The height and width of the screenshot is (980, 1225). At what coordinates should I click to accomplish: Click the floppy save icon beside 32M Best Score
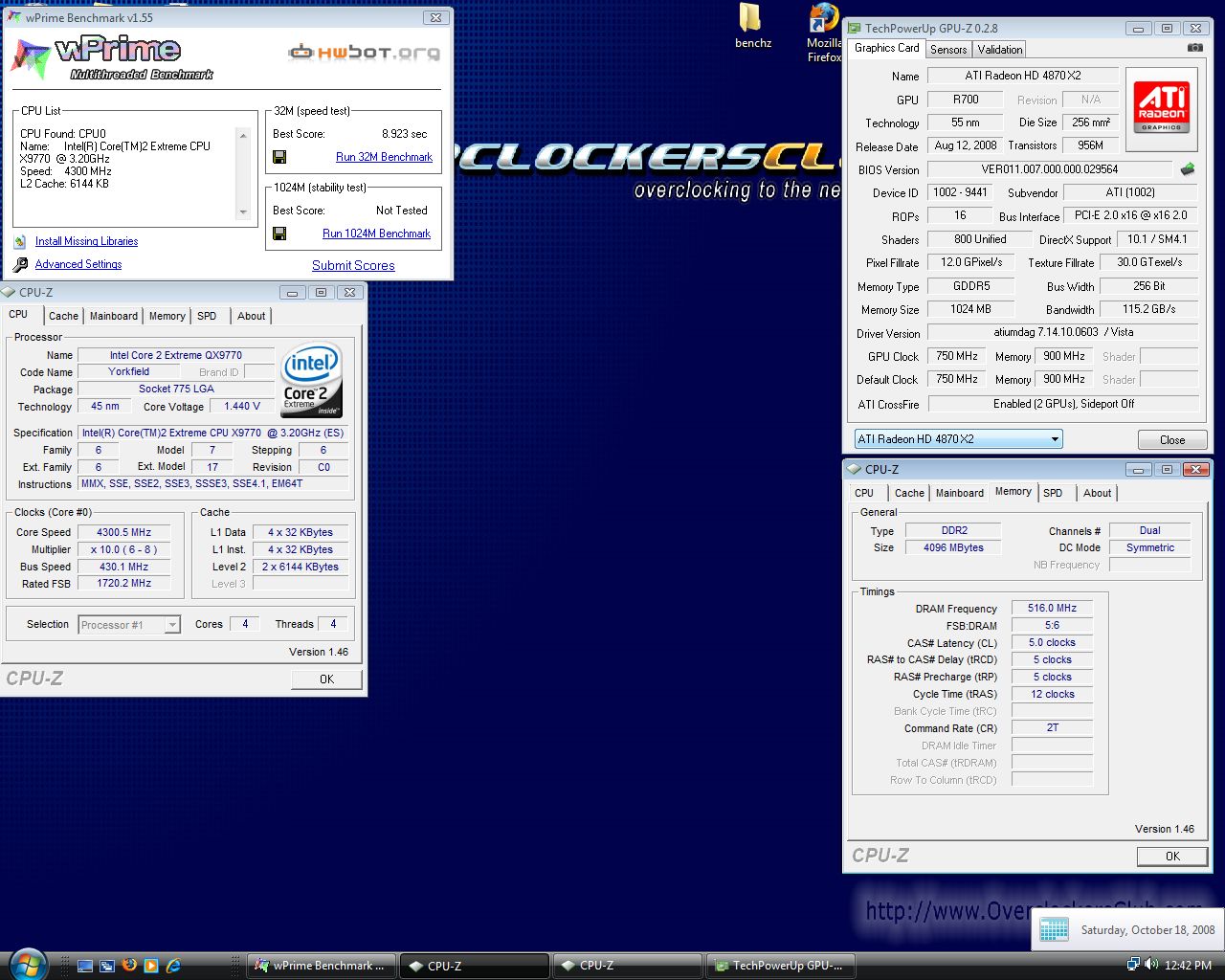(x=279, y=157)
